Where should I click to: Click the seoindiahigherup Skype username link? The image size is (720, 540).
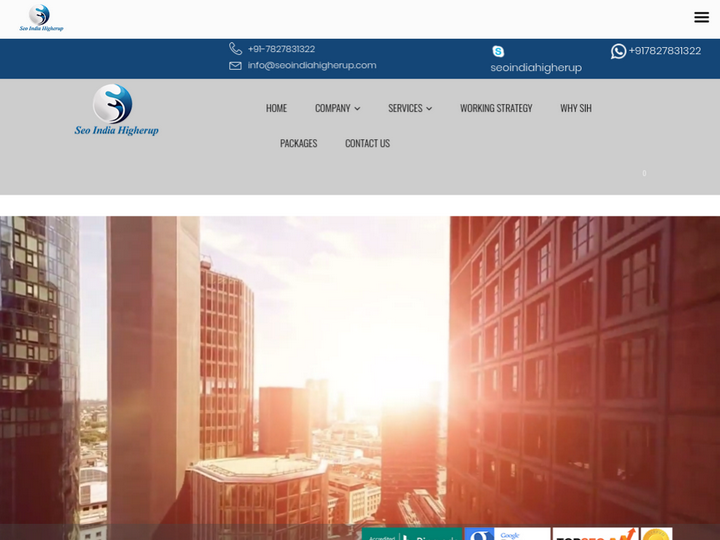(536, 68)
